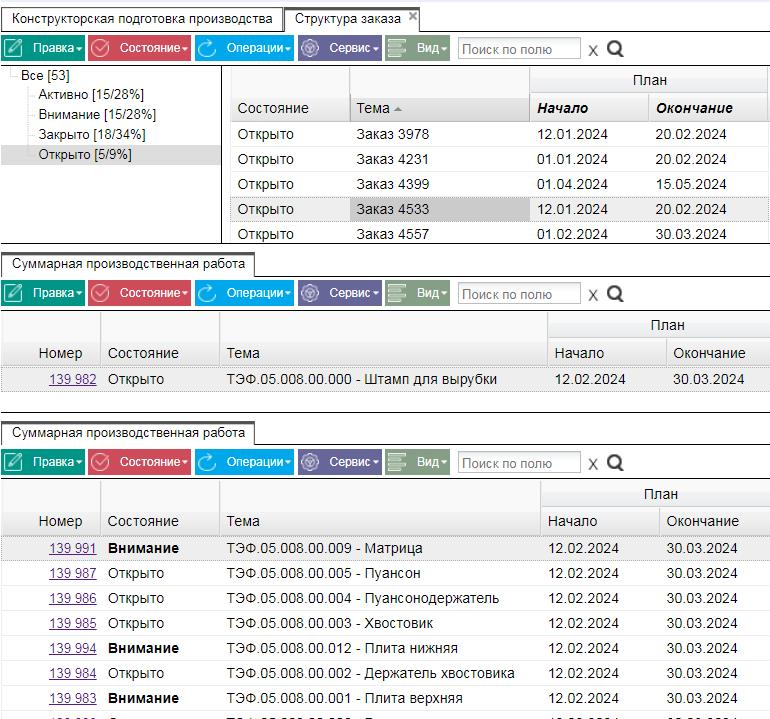Screen dimensions: 770x719
Task: Open work number link 139 991
Action: (x=73, y=548)
